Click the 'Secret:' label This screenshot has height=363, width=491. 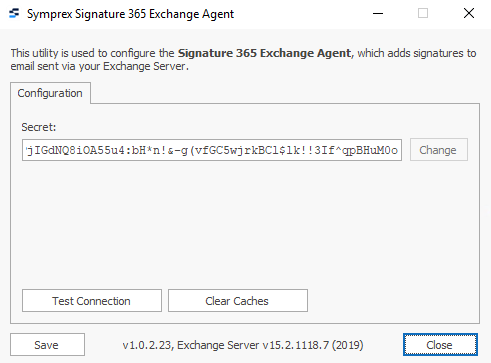(39, 127)
